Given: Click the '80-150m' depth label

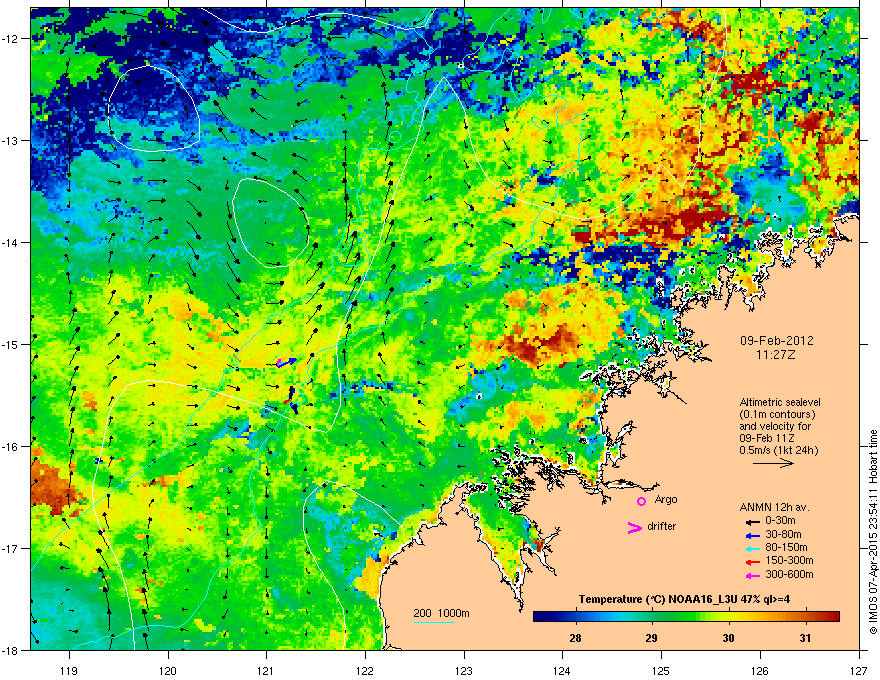Looking at the screenshot, I should tap(786, 547).
